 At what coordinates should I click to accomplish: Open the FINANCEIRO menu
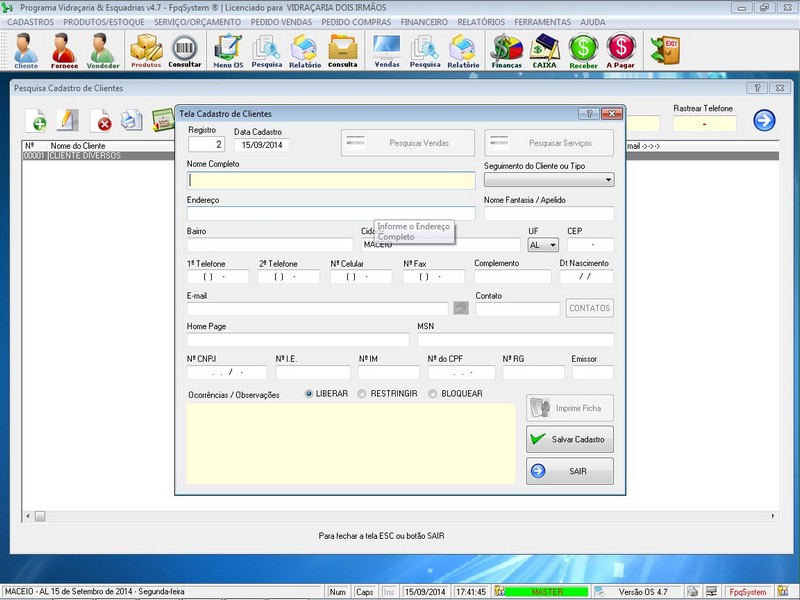(424, 22)
